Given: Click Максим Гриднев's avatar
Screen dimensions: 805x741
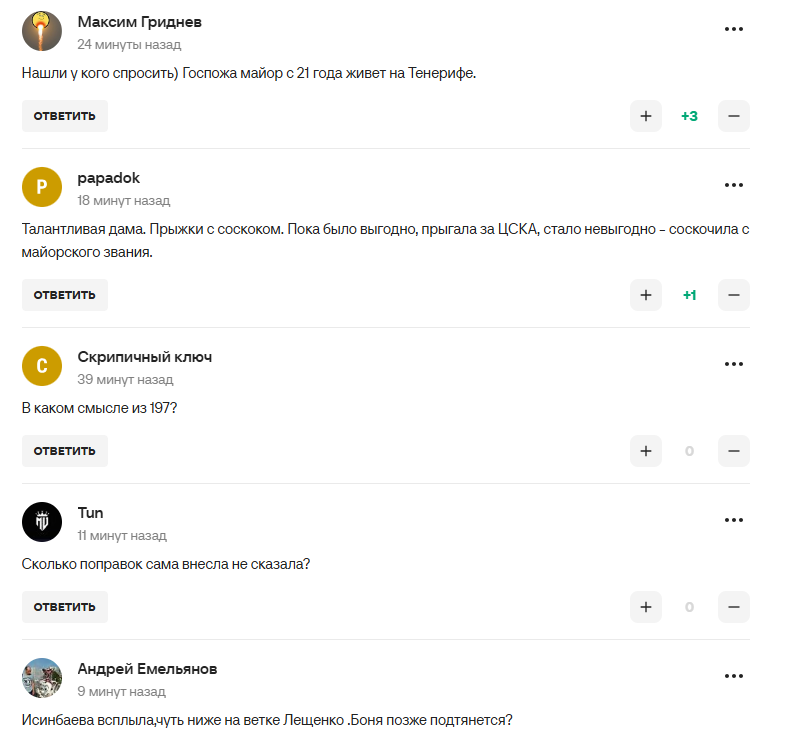Looking at the screenshot, I should point(41,30).
